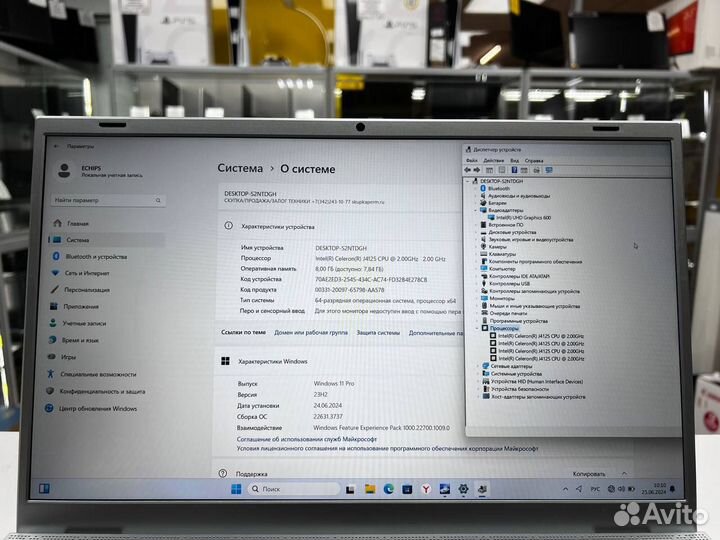Screen dimensions: 720x540
Task: Open Главная in Settings sidebar
Action: [77, 224]
